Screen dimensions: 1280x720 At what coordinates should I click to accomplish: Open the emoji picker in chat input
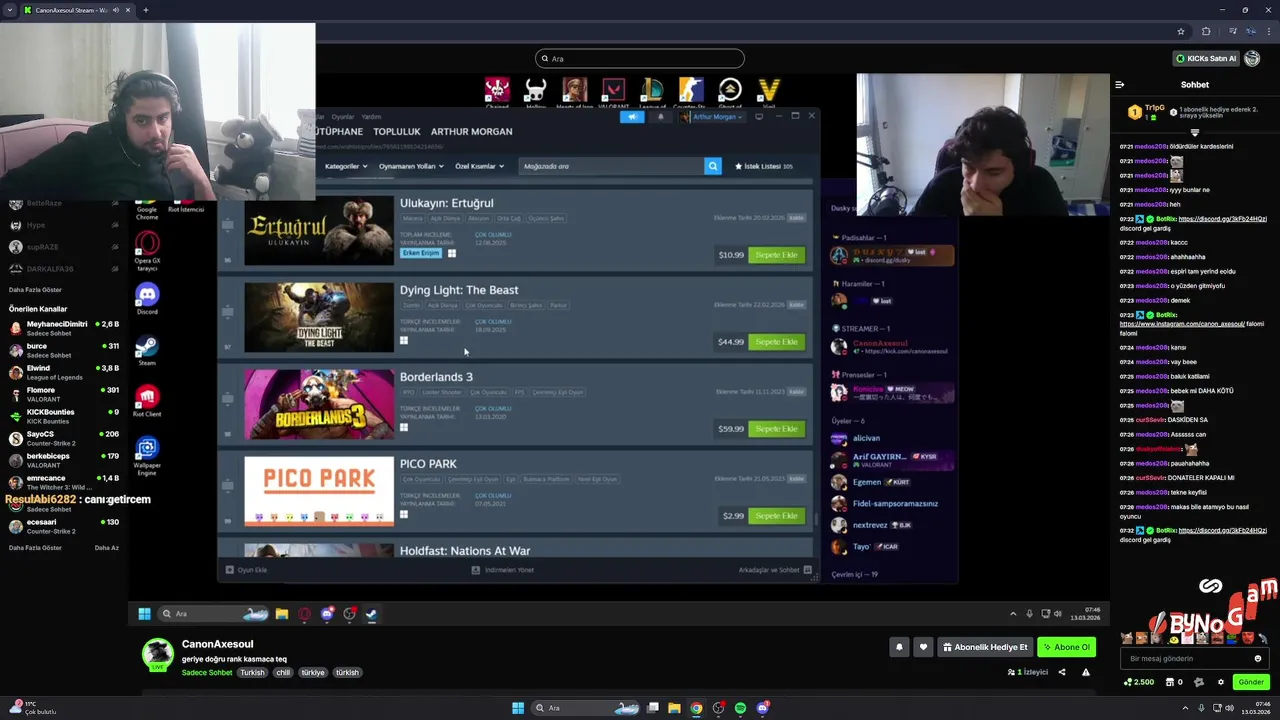point(1258,659)
